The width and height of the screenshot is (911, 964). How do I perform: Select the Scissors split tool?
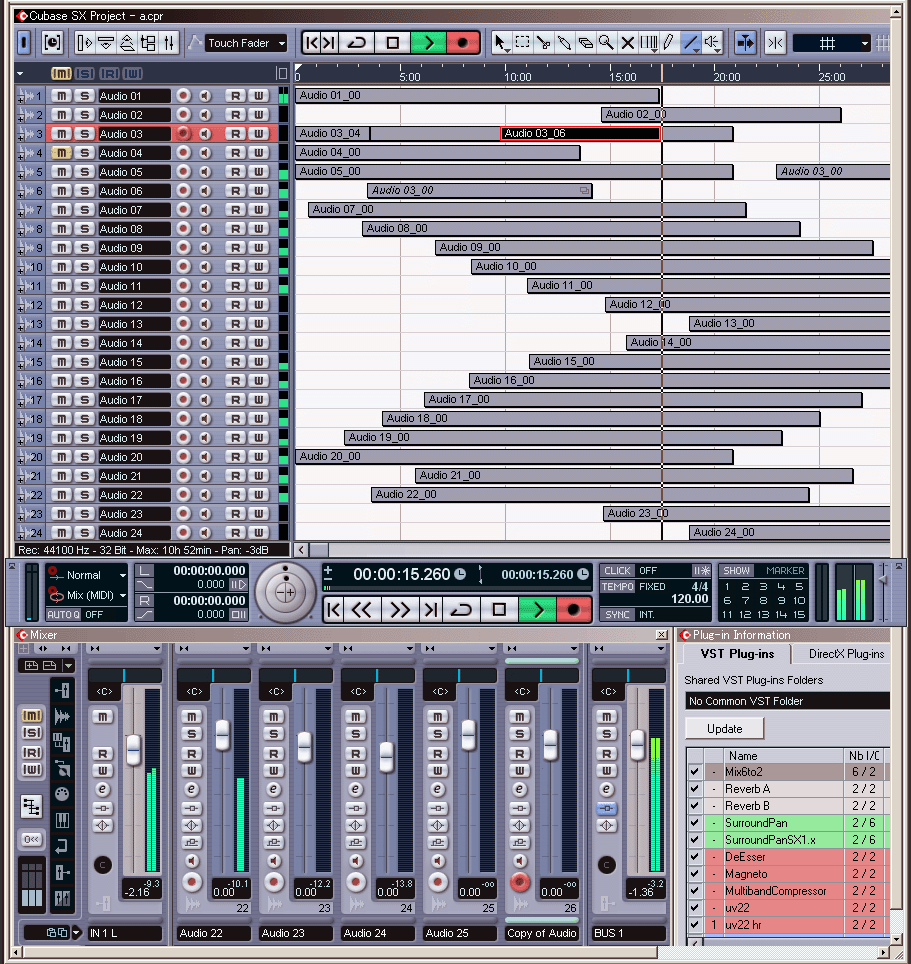(544, 43)
